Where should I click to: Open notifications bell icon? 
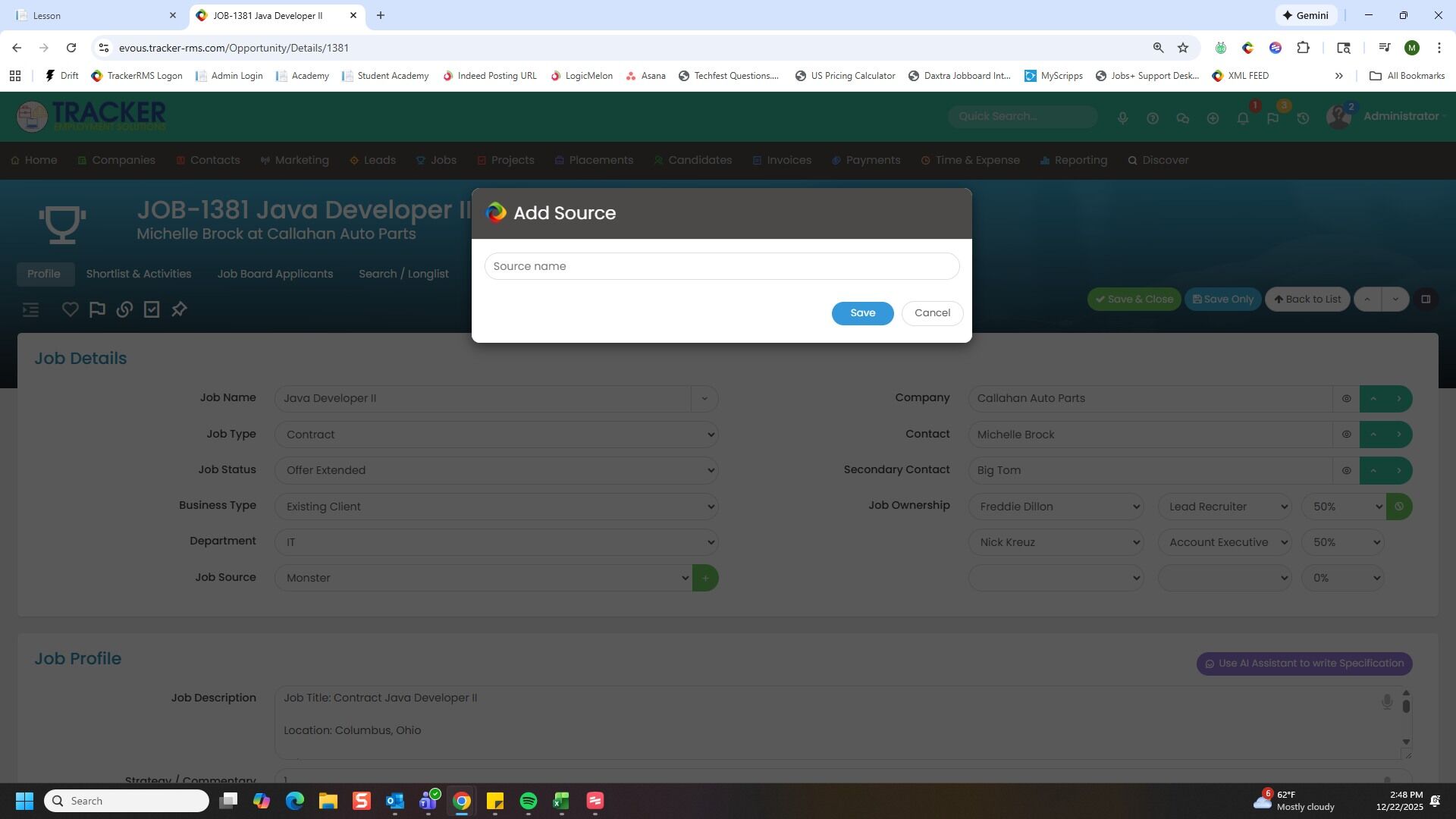click(x=1243, y=118)
